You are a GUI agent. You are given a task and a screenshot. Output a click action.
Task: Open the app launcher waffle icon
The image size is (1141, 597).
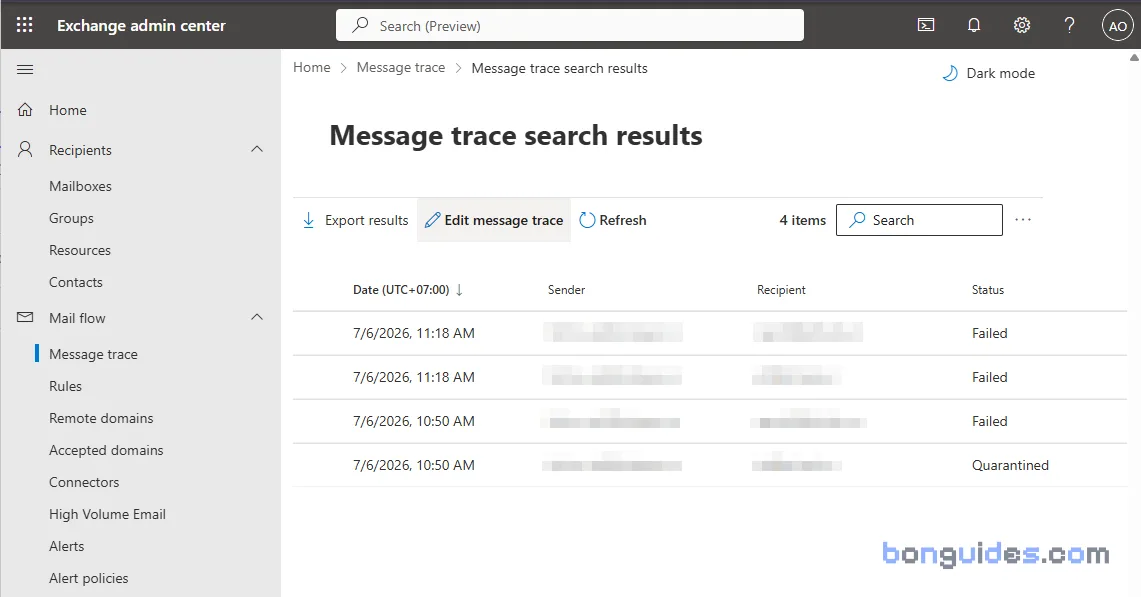tap(25, 25)
